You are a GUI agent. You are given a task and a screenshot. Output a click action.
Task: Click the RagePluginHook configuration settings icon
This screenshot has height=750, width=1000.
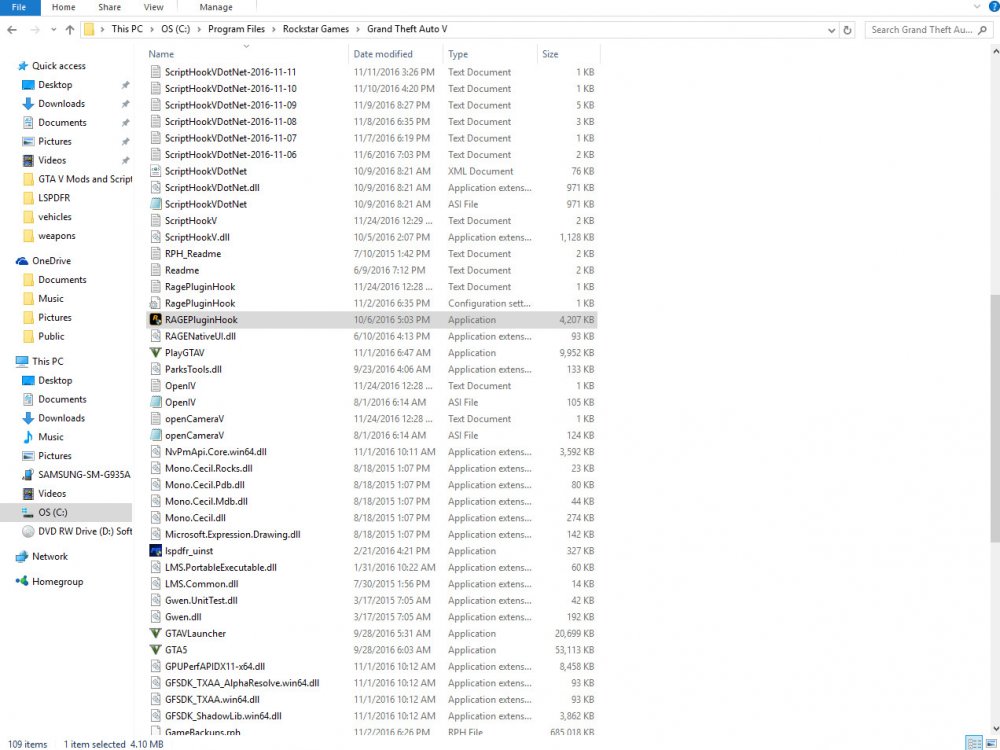tap(155, 303)
